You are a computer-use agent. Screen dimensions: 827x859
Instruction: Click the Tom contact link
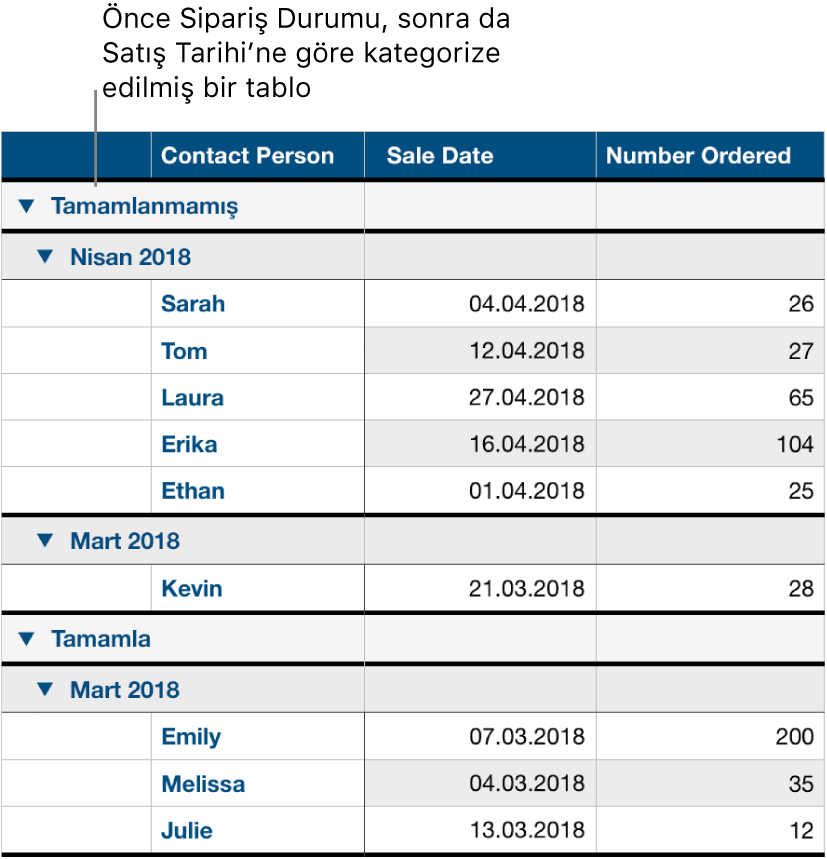[x=181, y=351]
